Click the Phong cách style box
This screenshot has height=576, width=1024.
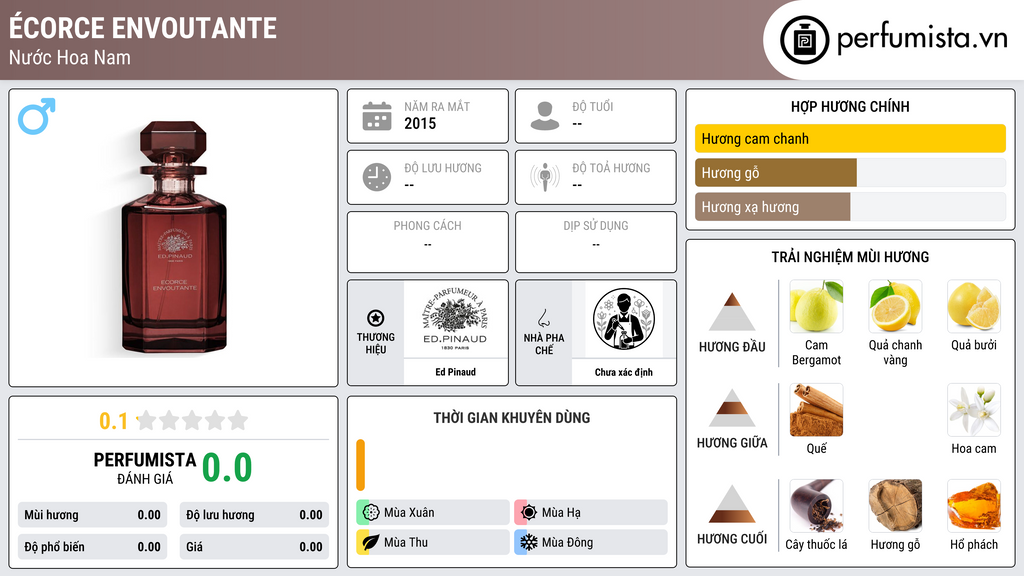[428, 242]
